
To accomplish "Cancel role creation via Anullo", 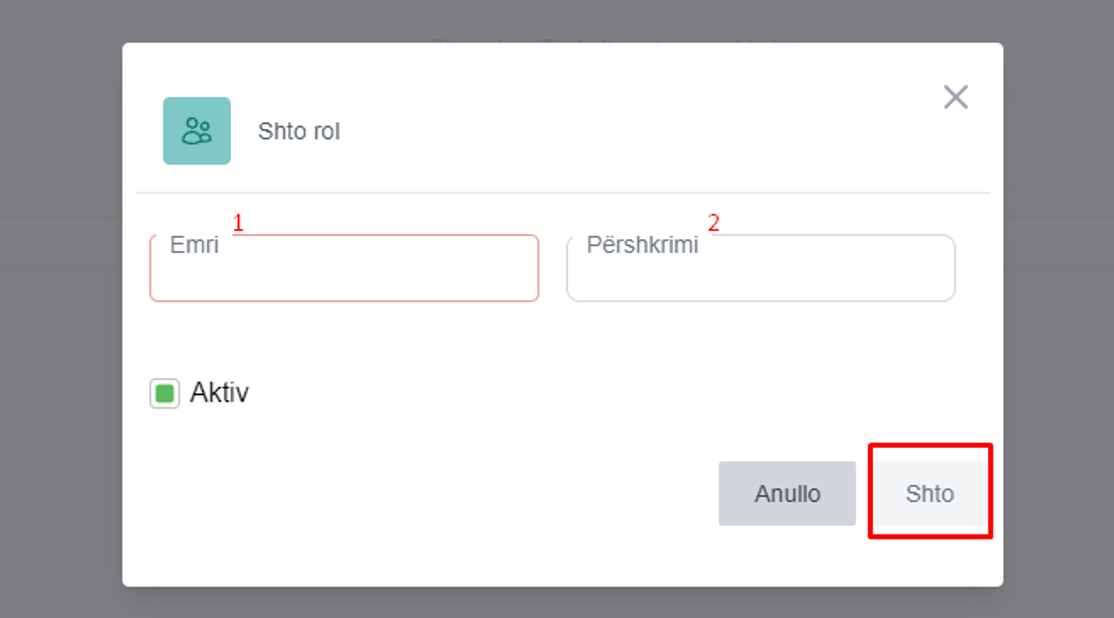I will [x=787, y=493].
